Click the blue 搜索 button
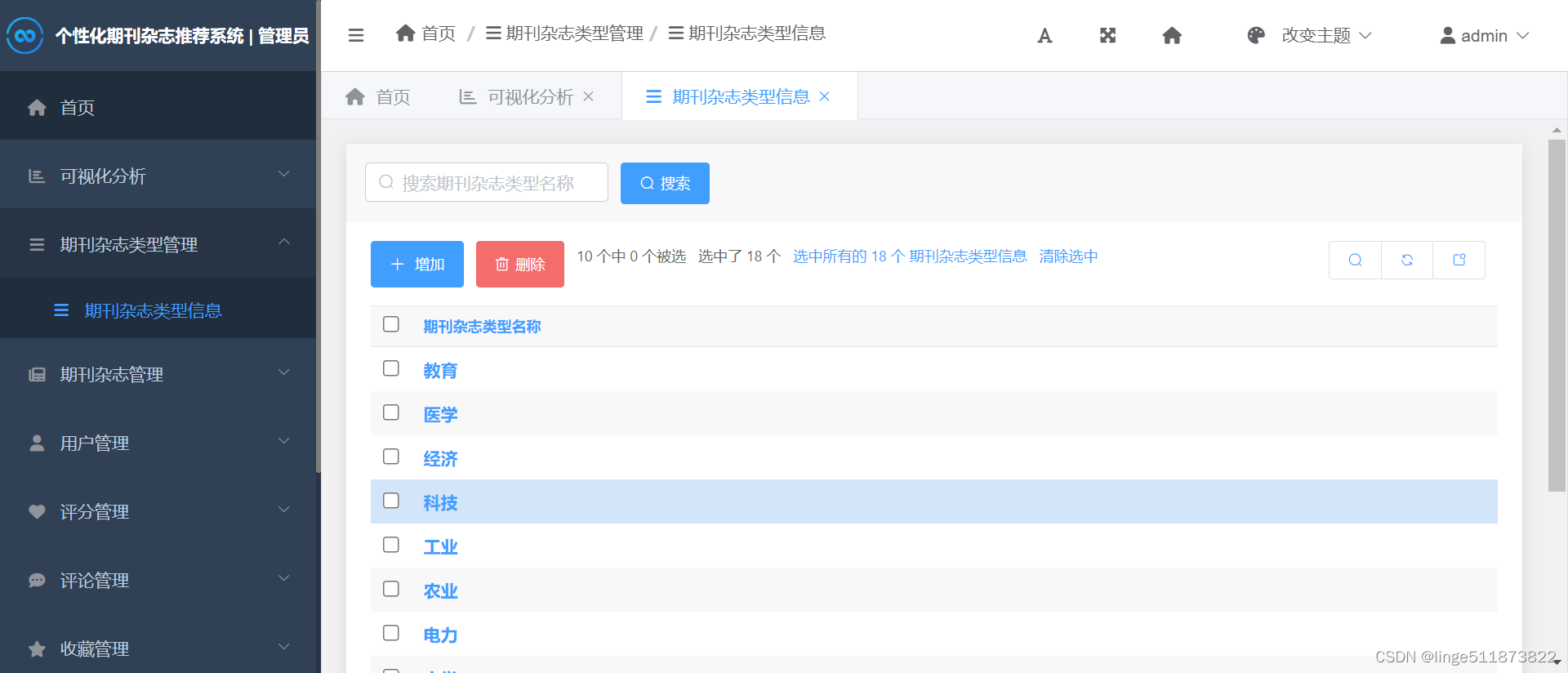This screenshot has height=673, width=1568. pos(665,183)
